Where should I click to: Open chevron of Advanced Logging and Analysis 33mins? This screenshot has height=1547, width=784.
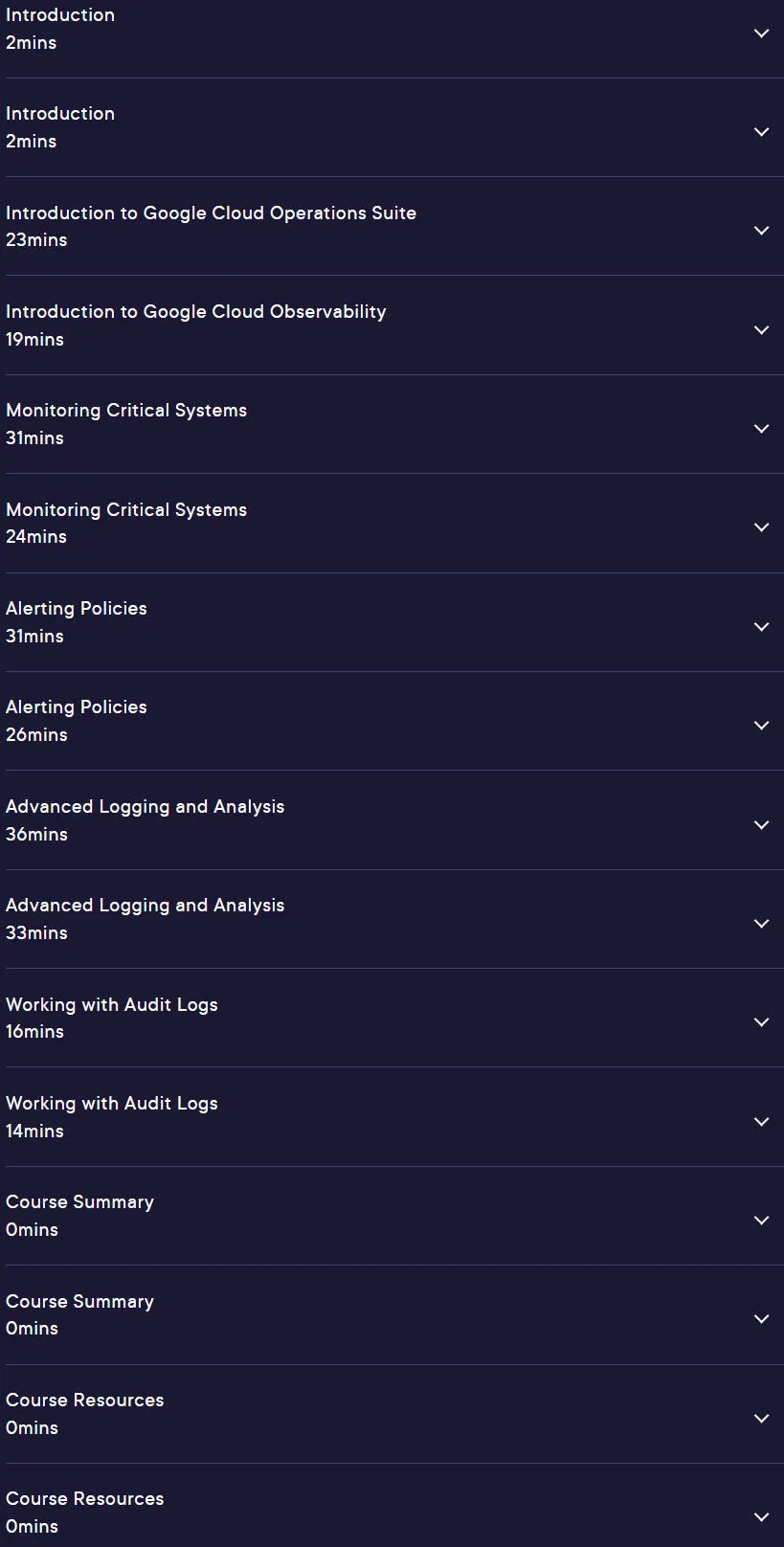tap(761, 924)
